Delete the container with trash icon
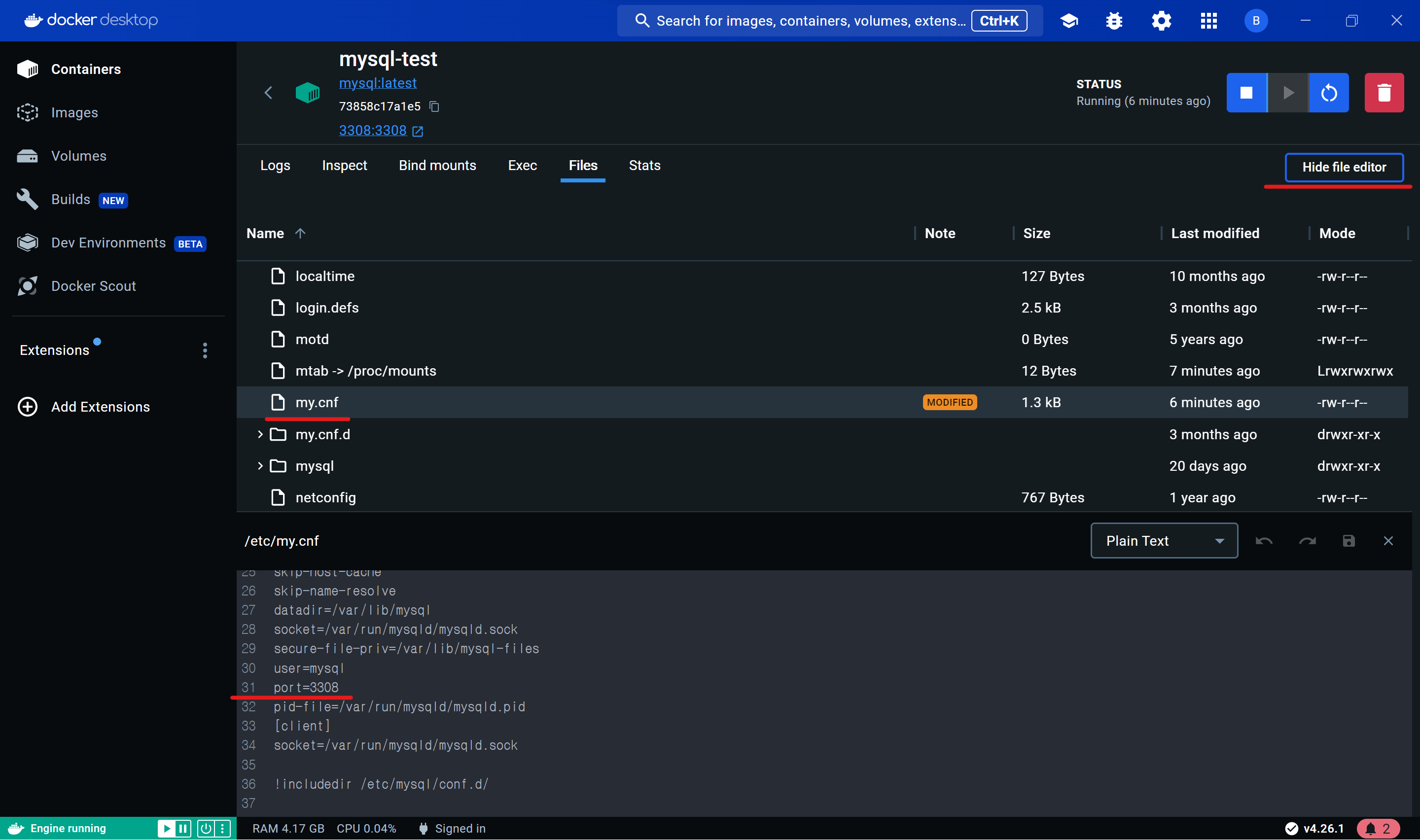Viewport: 1420px width, 840px height. click(1384, 93)
